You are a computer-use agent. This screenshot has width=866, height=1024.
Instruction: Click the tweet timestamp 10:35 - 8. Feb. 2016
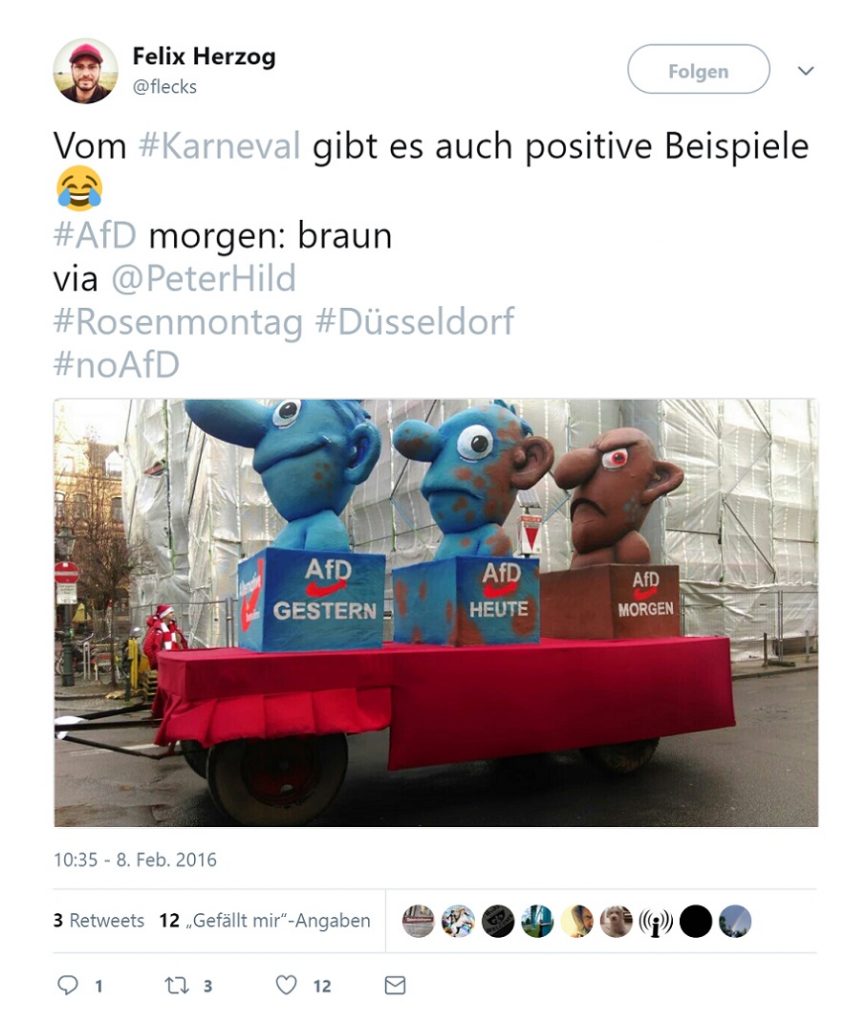[135, 859]
